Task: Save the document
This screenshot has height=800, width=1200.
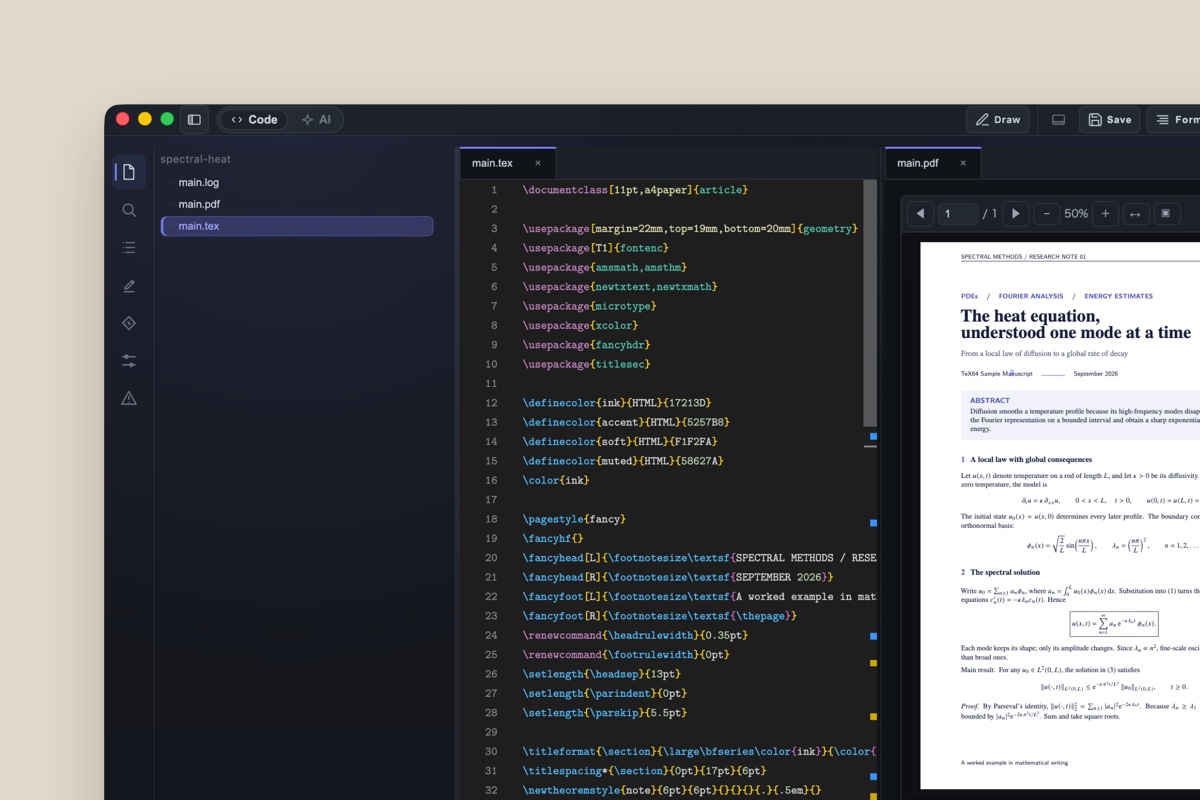Action: [1109, 120]
